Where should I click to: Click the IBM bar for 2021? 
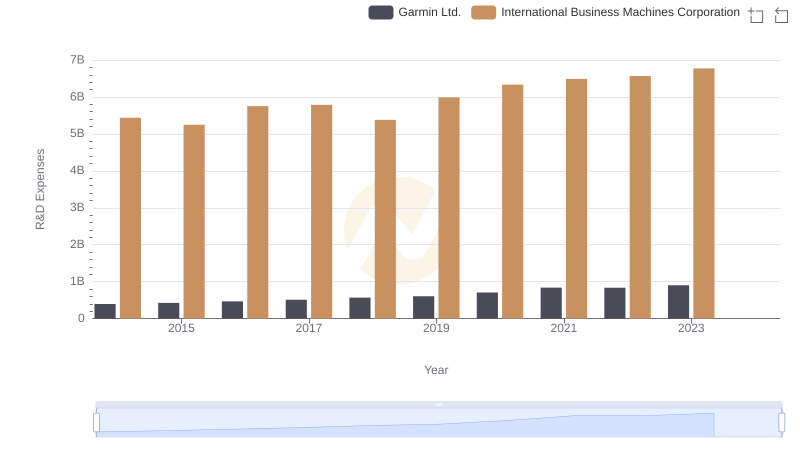pos(576,198)
